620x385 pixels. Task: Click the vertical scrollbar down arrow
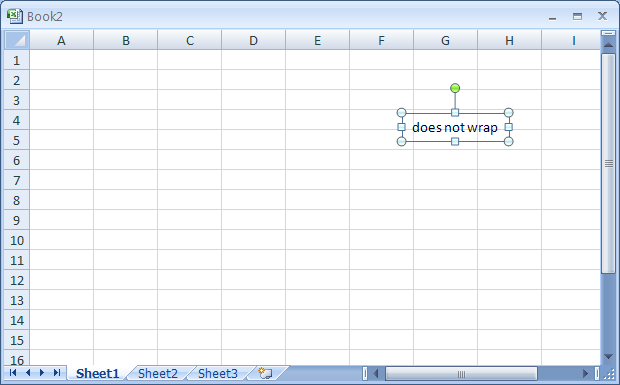609,357
